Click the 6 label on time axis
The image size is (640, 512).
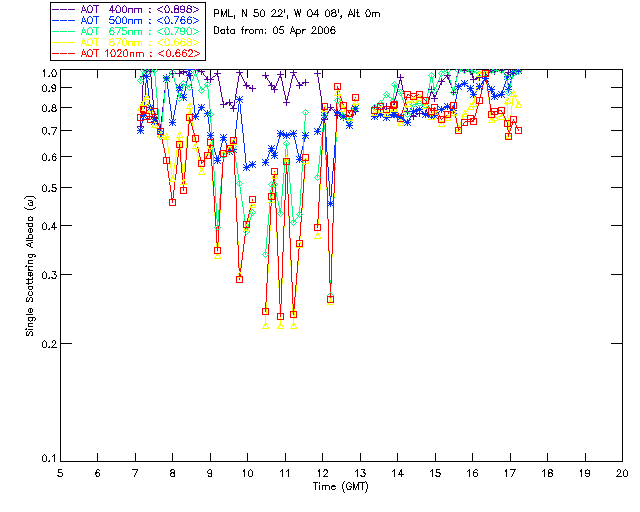98,473
